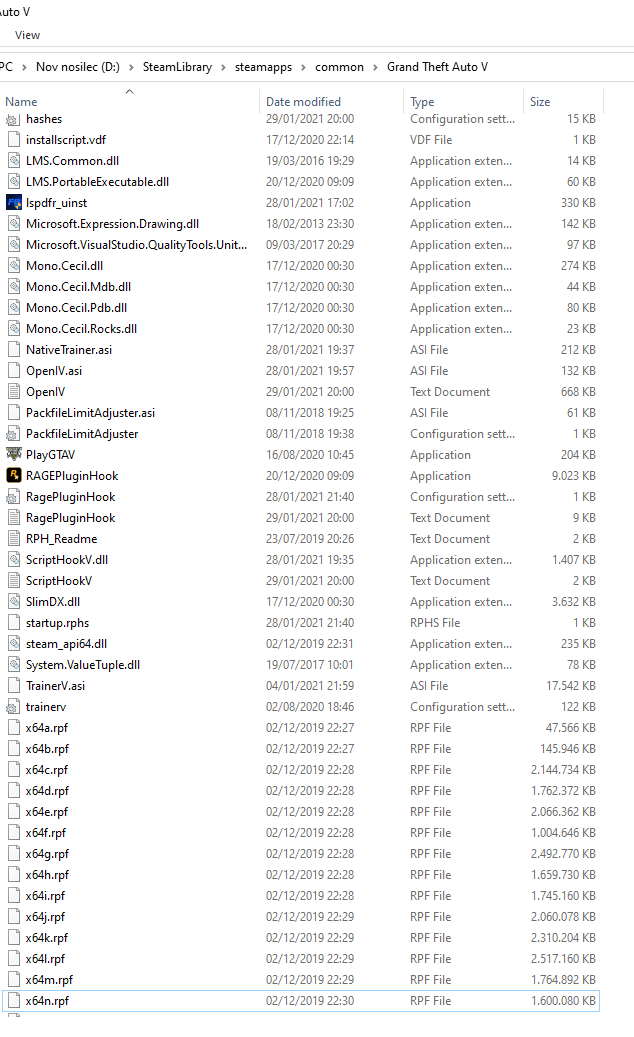634x1037 pixels.
Task: Open the common folder breadcrumb
Action: coord(339,67)
